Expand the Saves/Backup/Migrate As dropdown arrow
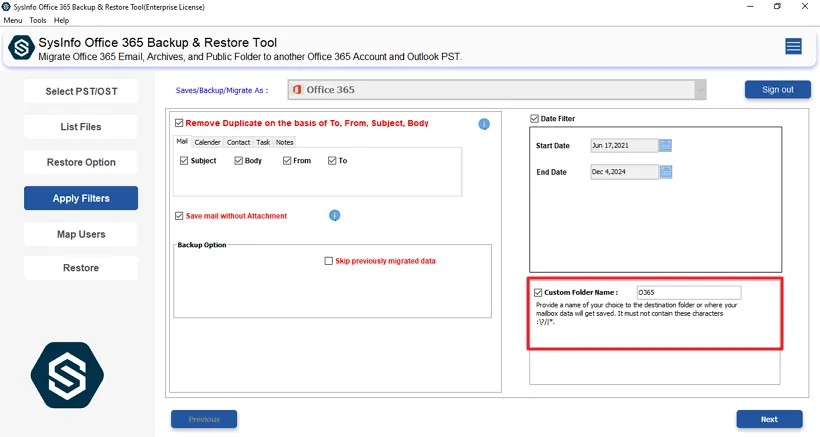Image resolution: width=820 pixels, height=437 pixels. click(700, 90)
